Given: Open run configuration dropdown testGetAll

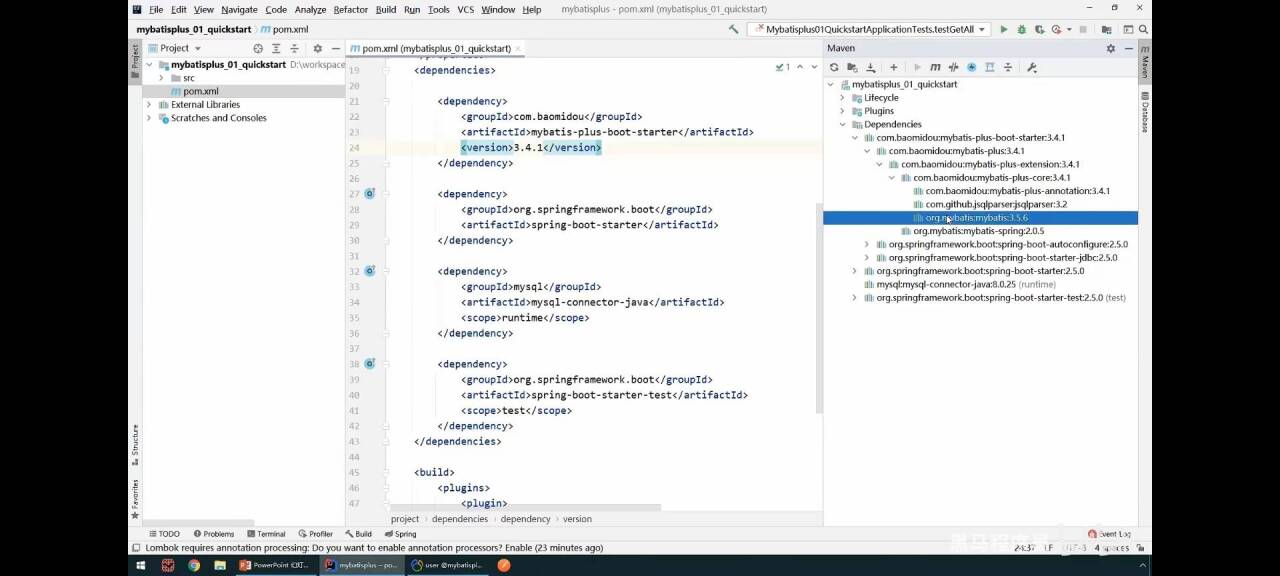Looking at the screenshot, I should (868, 29).
